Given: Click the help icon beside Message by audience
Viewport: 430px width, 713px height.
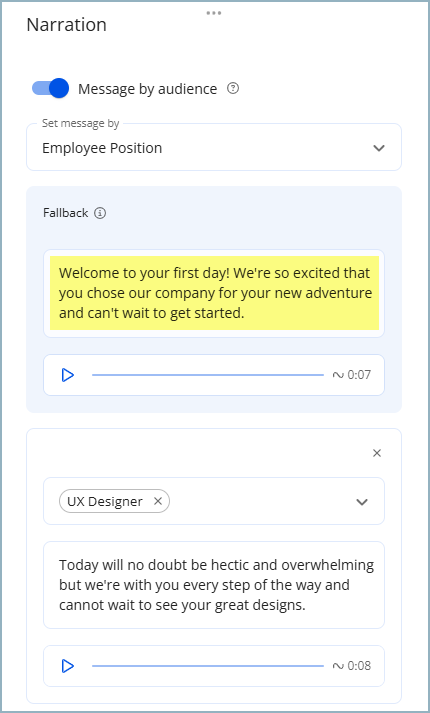Looking at the screenshot, I should click(233, 88).
